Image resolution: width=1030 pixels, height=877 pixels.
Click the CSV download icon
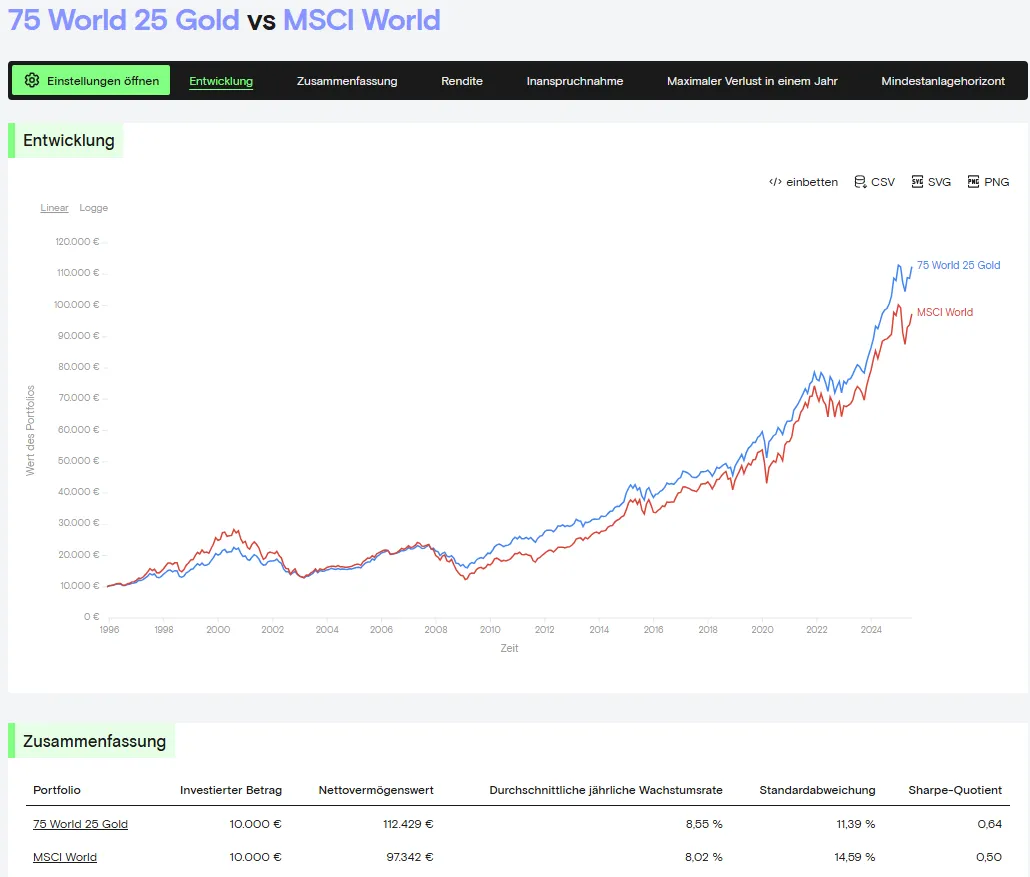click(x=860, y=182)
